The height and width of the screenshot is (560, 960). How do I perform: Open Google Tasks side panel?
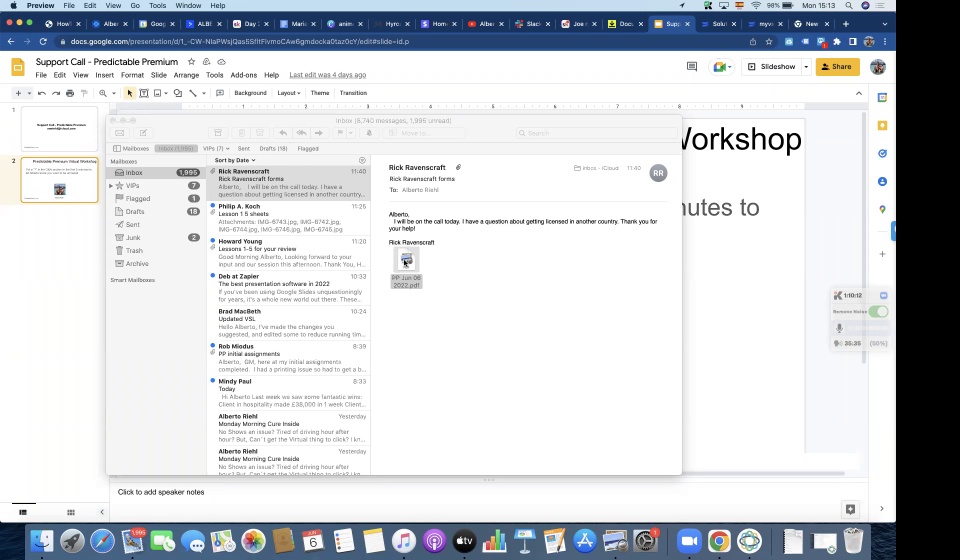(x=882, y=154)
